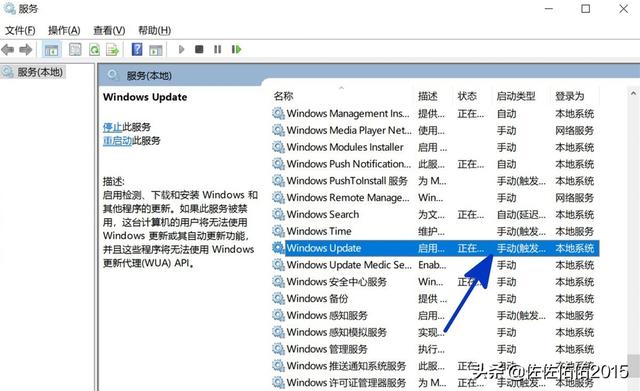Sort by the 登录为 column header
Screen dimensions: 640x391
[x=569, y=96]
